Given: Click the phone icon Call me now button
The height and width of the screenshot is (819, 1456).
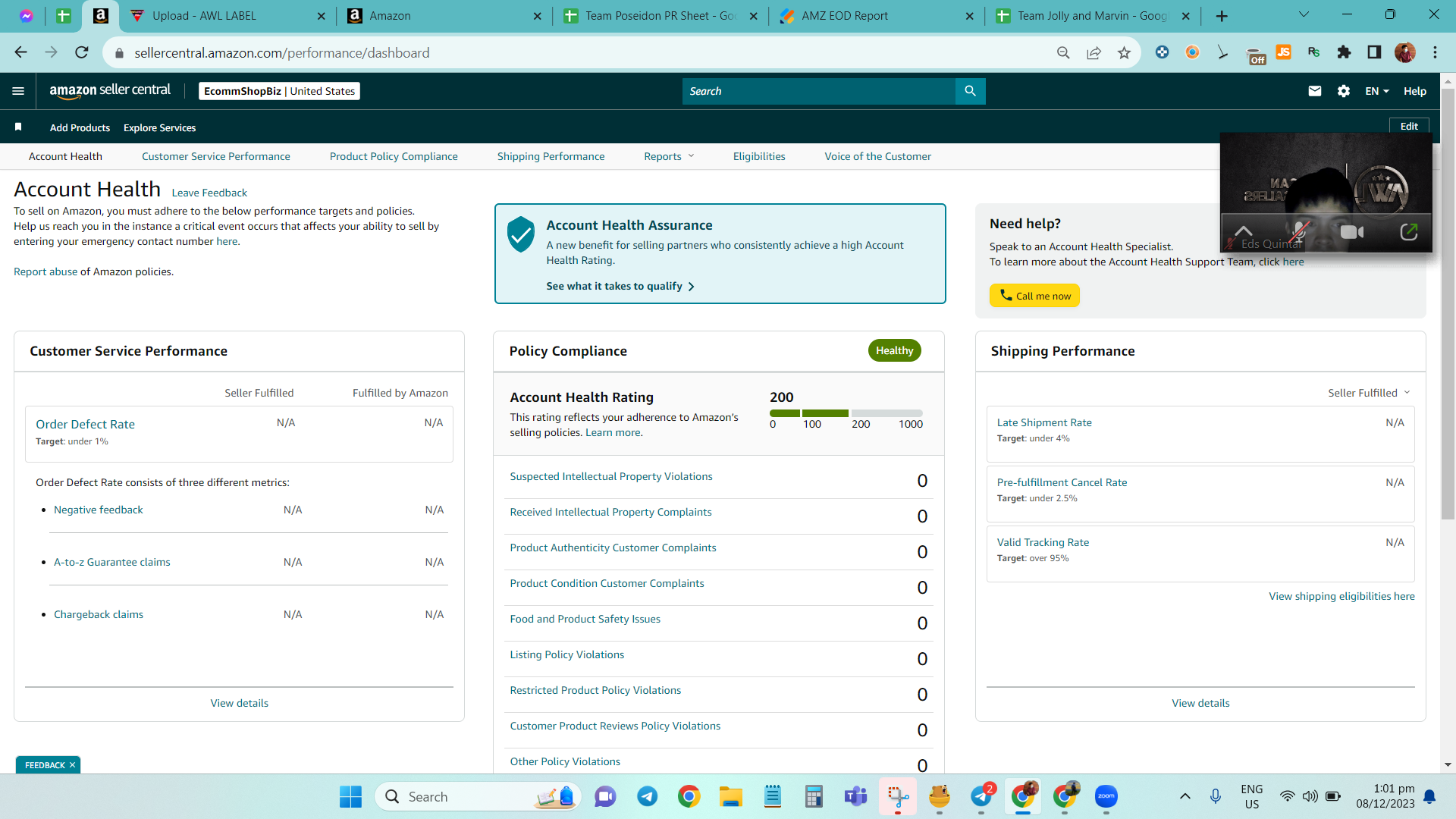Looking at the screenshot, I should 1034,296.
